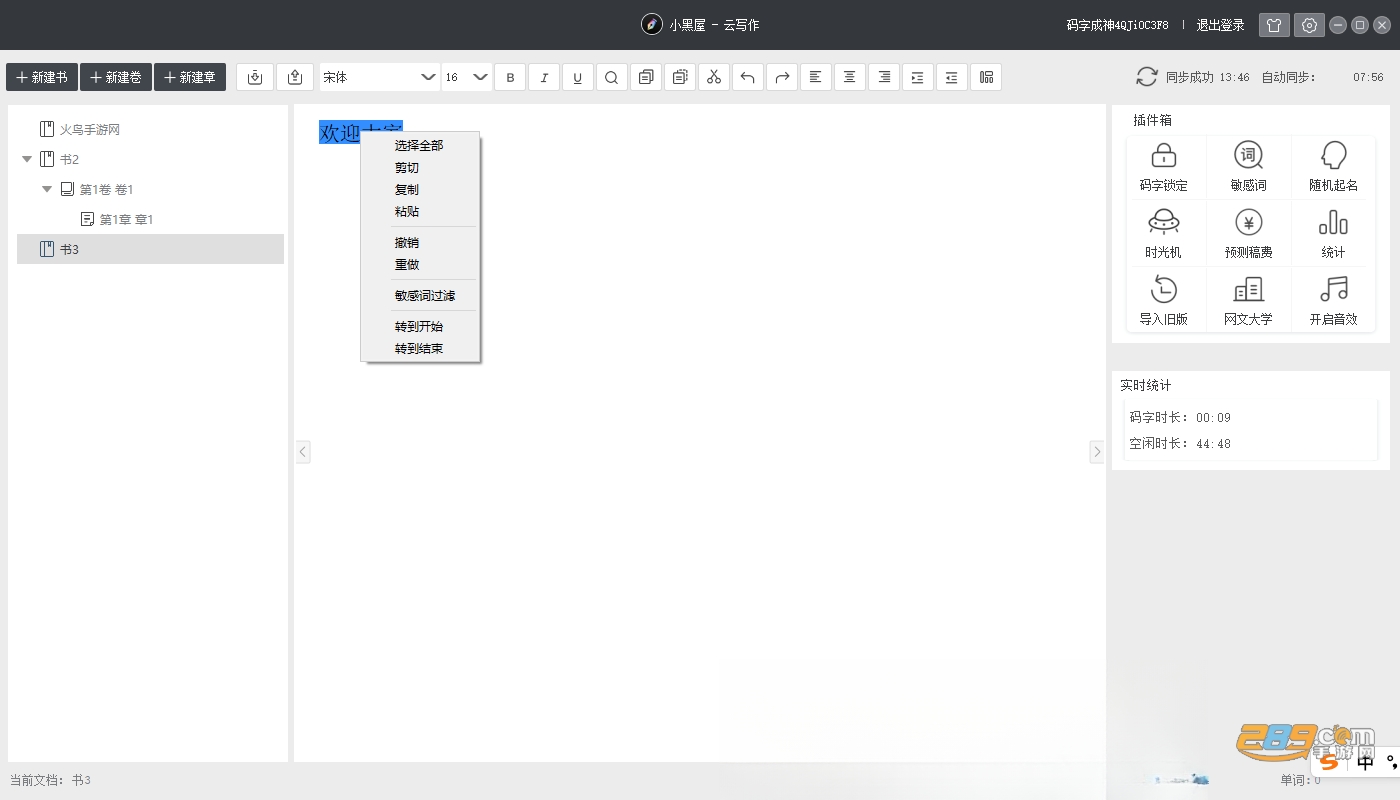Image resolution: width=1400 pixels, height=800 pixels.
Task: Toggle italic formatting
Action: click(544, 77)
